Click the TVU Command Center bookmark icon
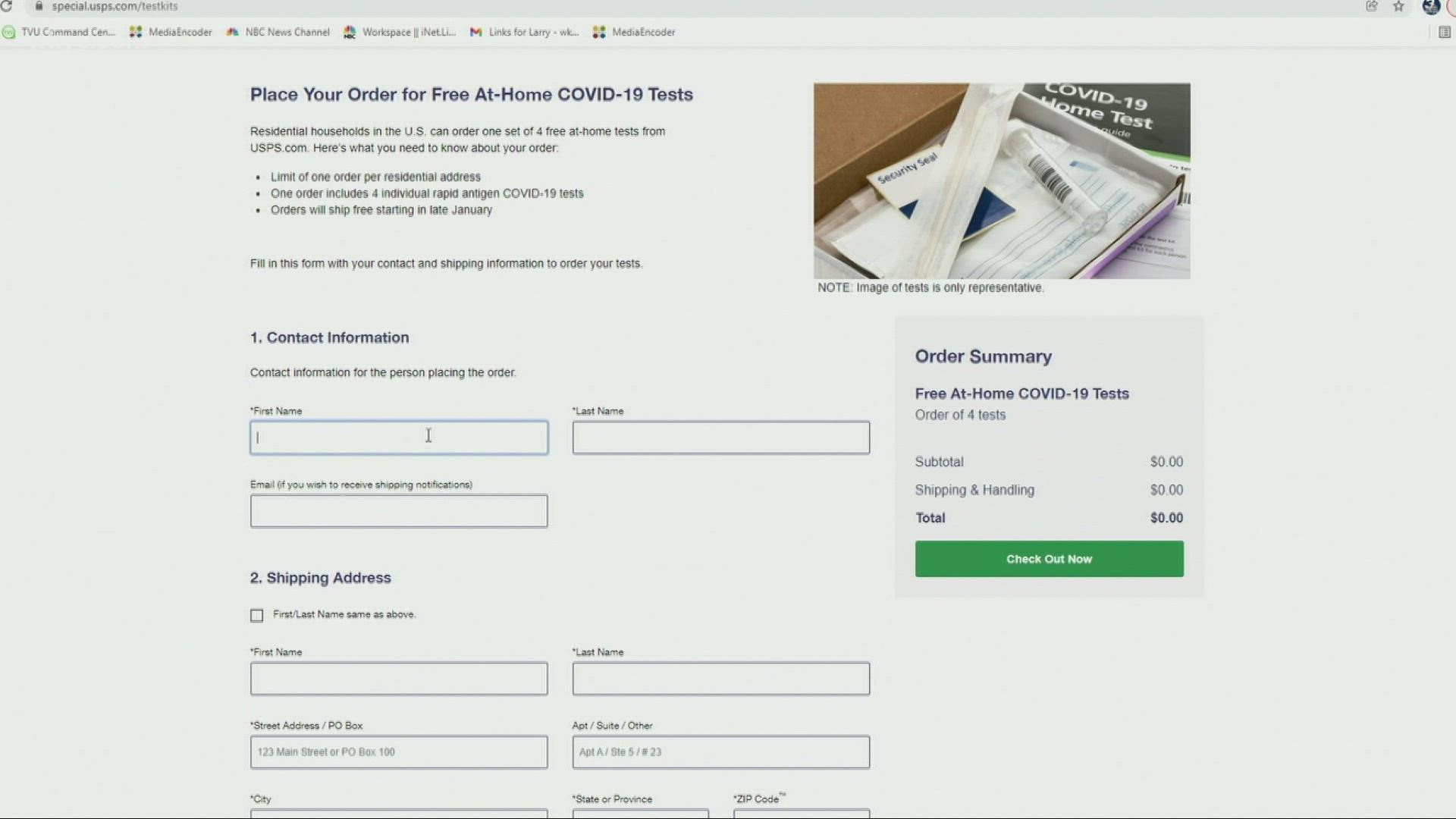Image resolution: width=1456 pixels, height=819 pixels. (x=9, y=32)
